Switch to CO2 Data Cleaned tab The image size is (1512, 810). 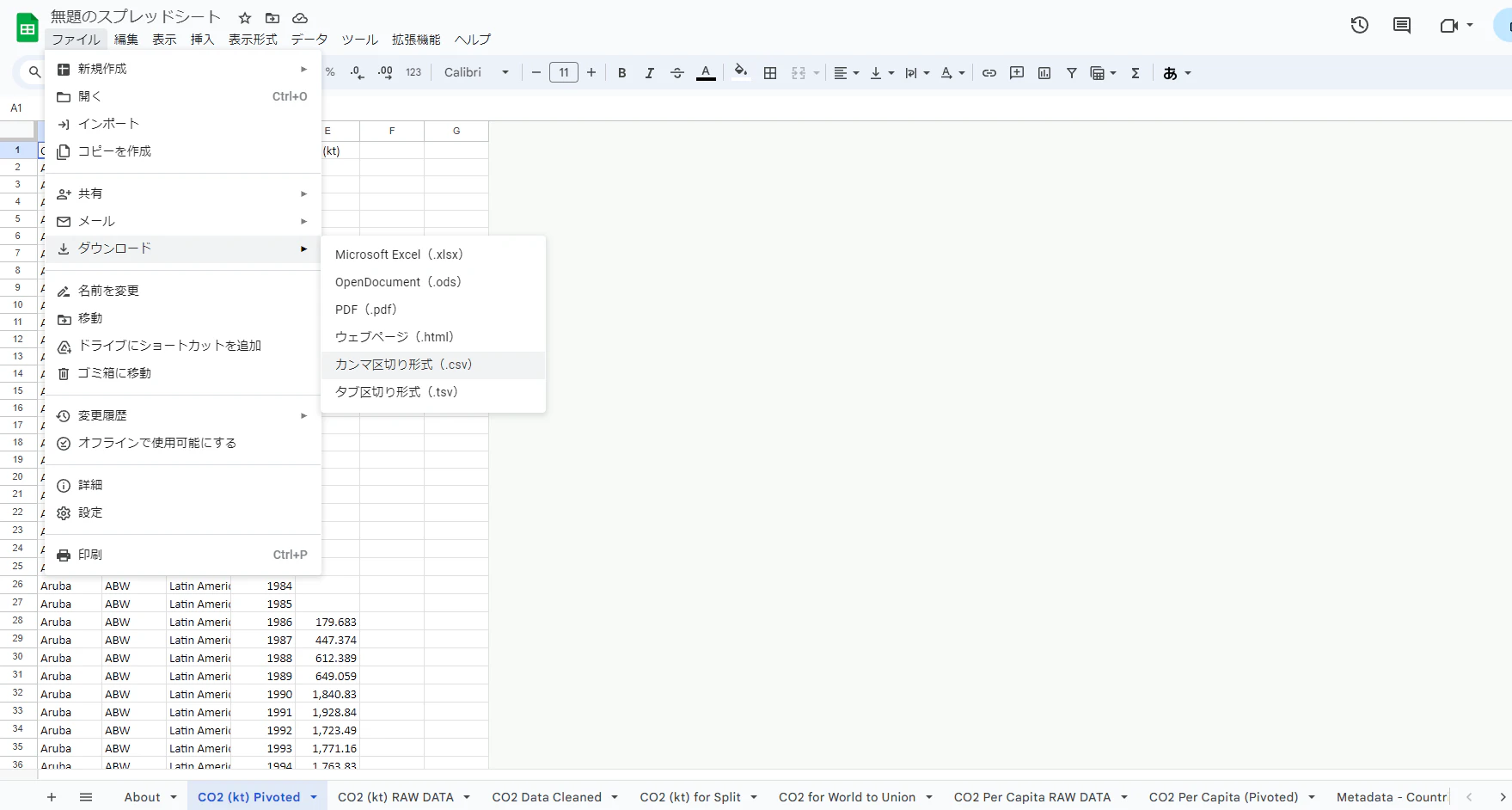555,797
